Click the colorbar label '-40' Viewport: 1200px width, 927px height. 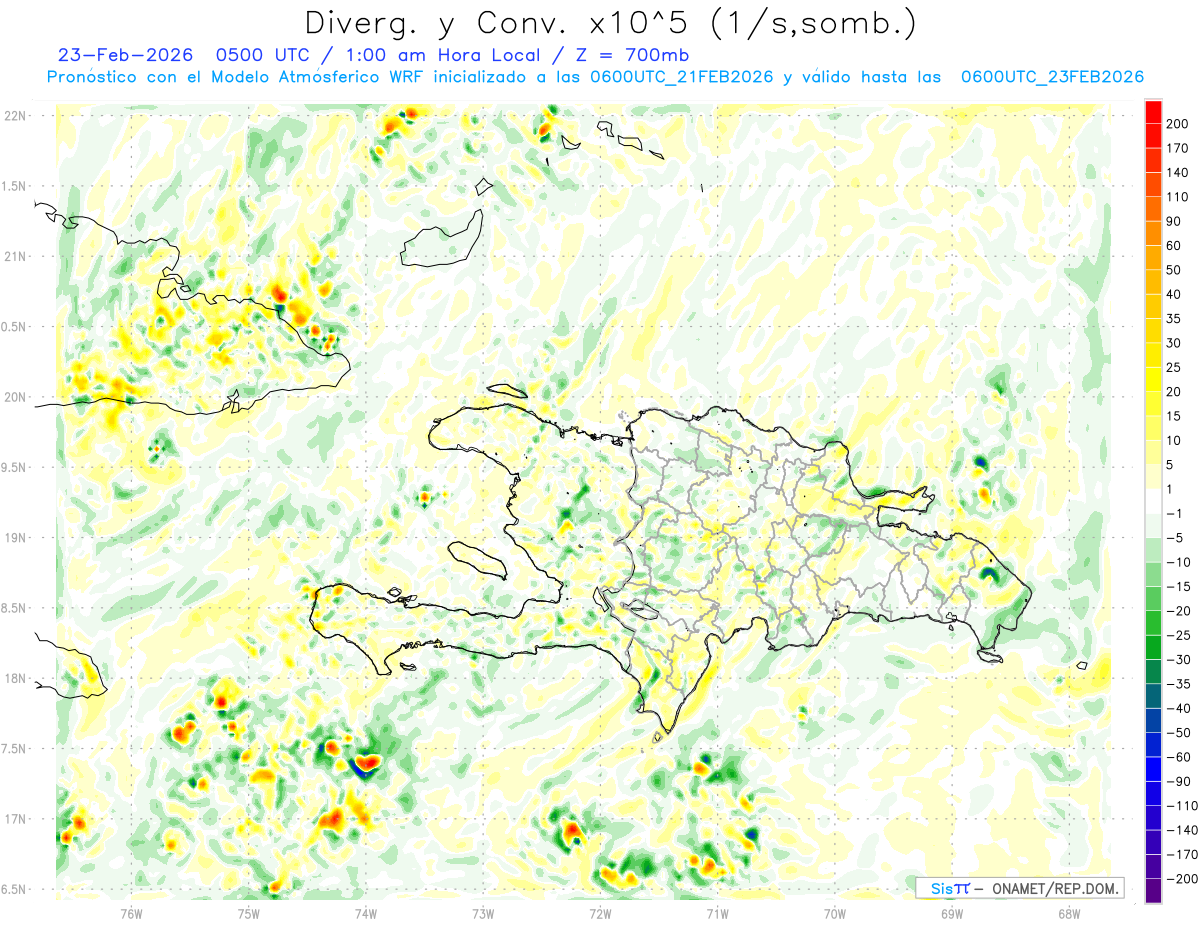pos(1180,709)
